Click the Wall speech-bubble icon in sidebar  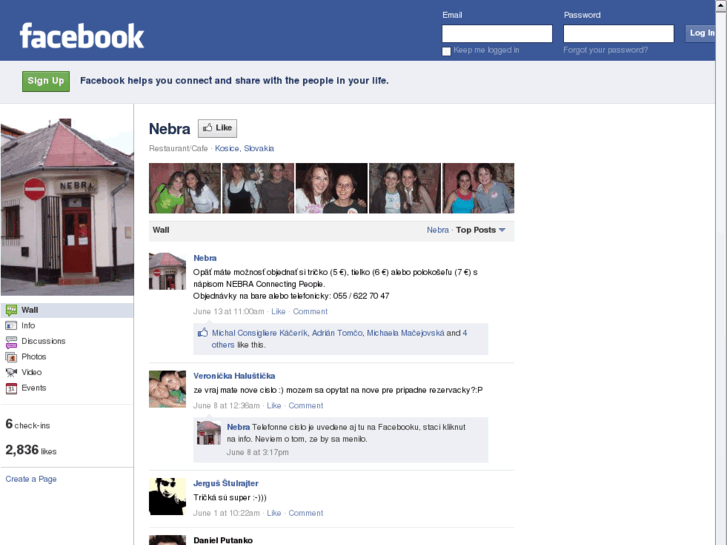(11, 310)
